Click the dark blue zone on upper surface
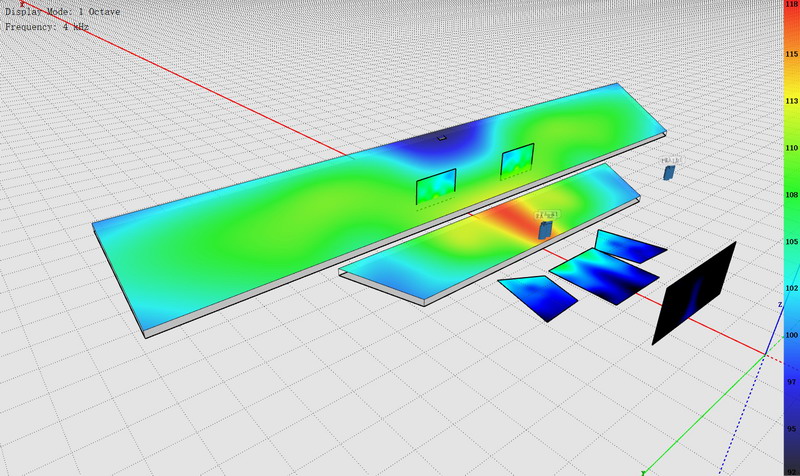 (440, 150)
